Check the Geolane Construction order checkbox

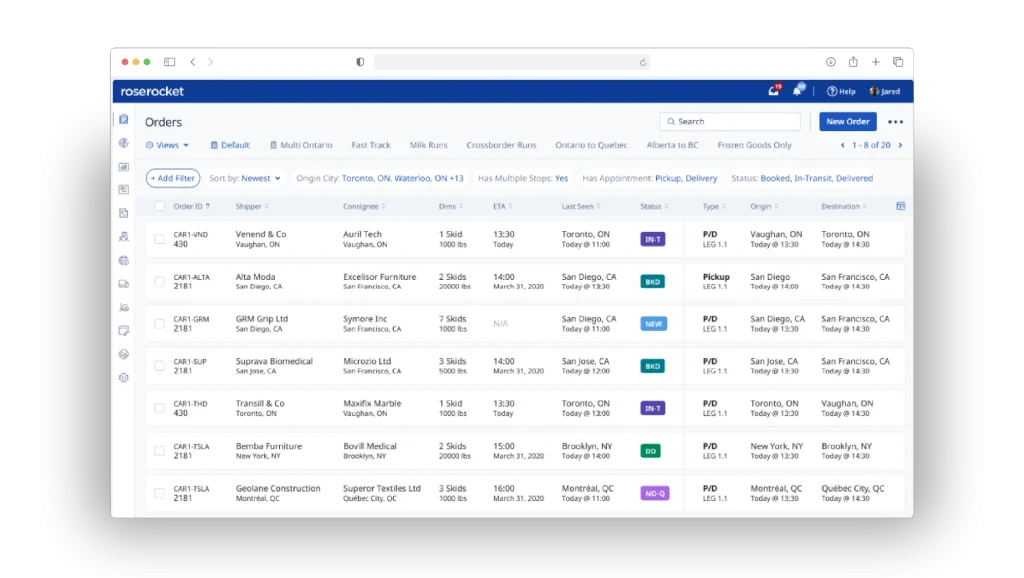(159, 493)
